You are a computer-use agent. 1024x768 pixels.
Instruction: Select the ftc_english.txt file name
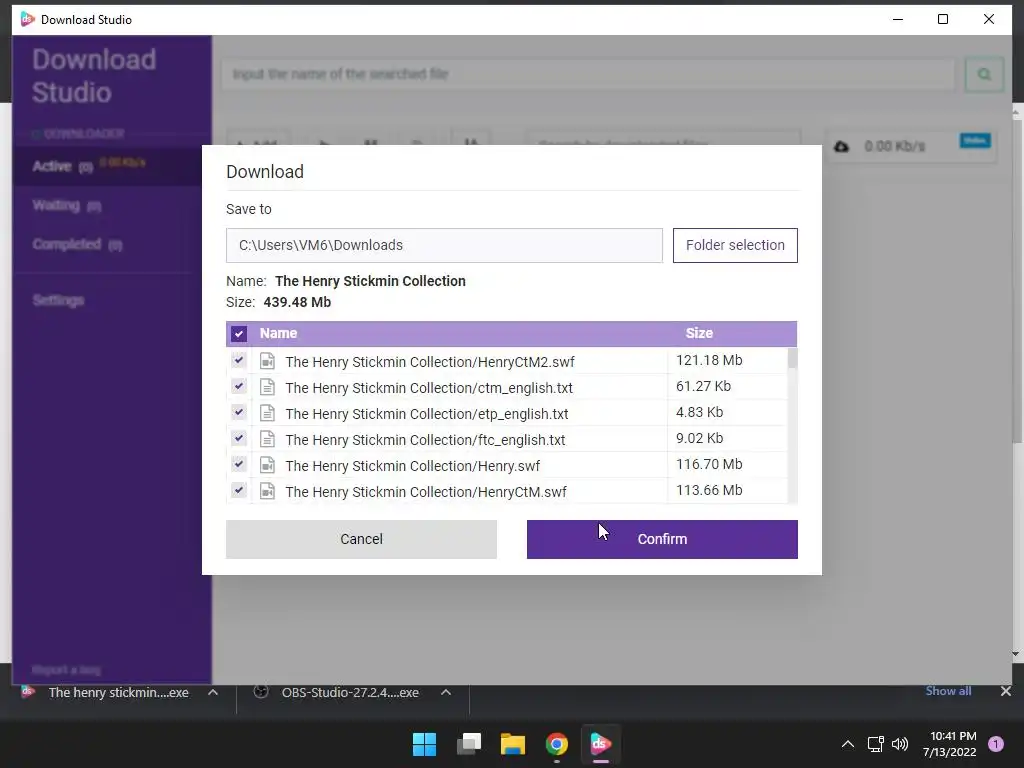tap(425, 440)
